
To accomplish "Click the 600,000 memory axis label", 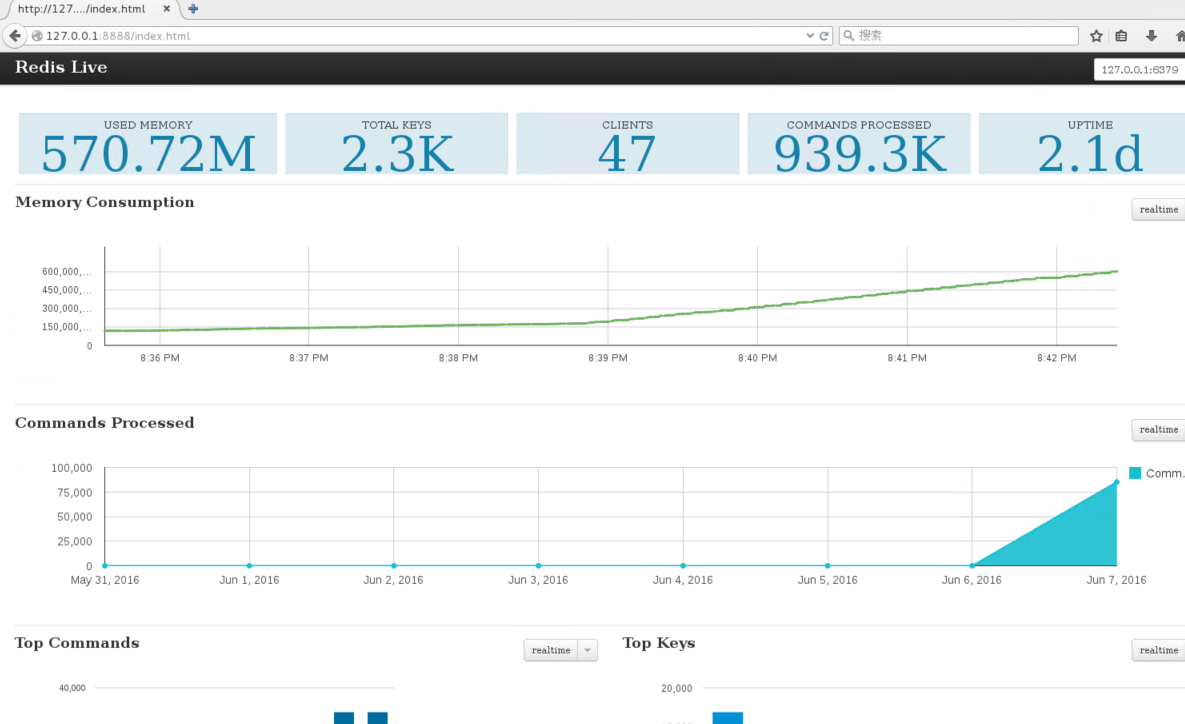I will pos(67,271).
